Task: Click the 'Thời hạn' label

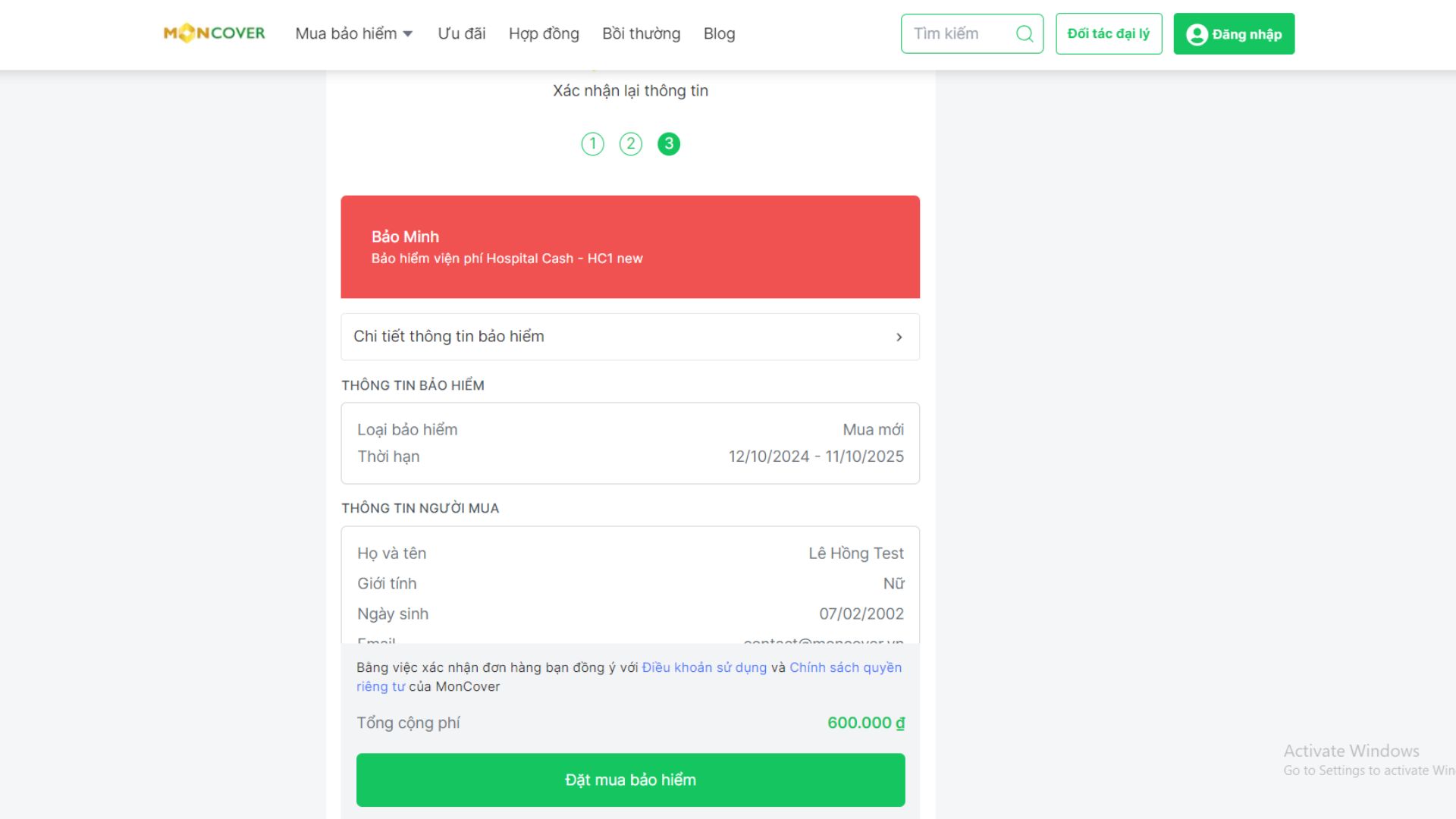Action: [388, 456]
